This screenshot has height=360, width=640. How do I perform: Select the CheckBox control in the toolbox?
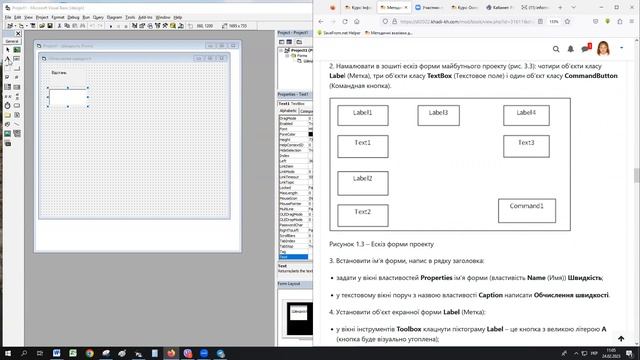7,78
